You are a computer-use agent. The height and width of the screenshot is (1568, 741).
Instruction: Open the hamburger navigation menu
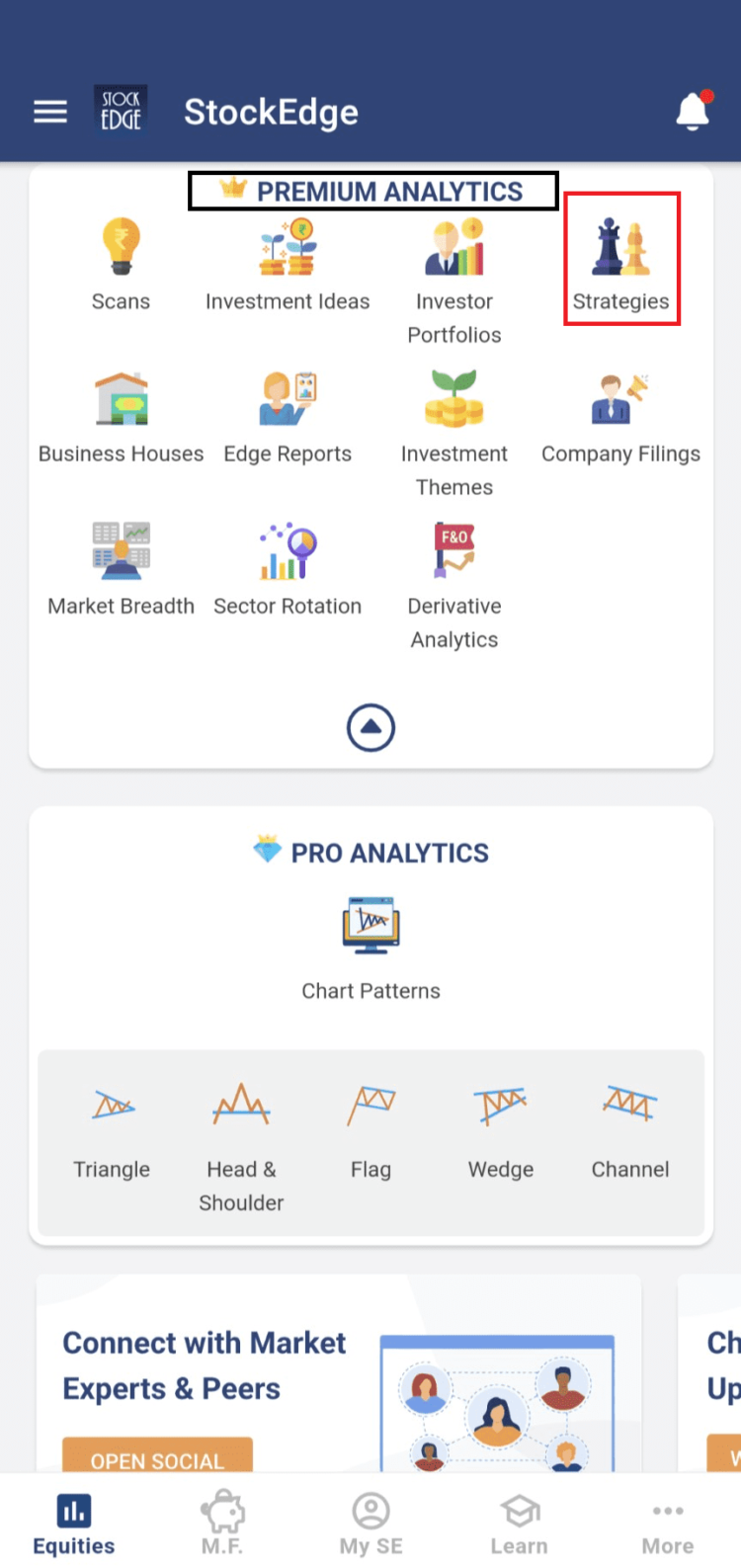point(50,112)
